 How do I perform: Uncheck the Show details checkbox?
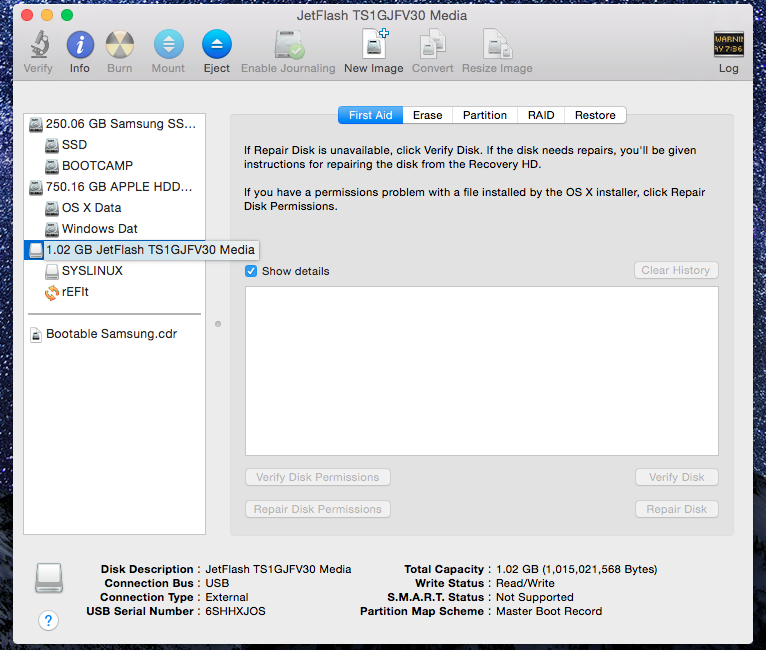[251, 271]
